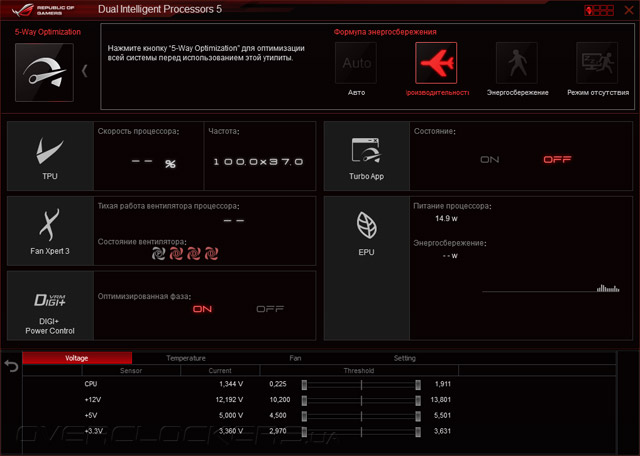The height and width of the screenshot is (456, 640).
Task: Open the Turbo App module
Action: pyautogui.click(x=367, y=156)
